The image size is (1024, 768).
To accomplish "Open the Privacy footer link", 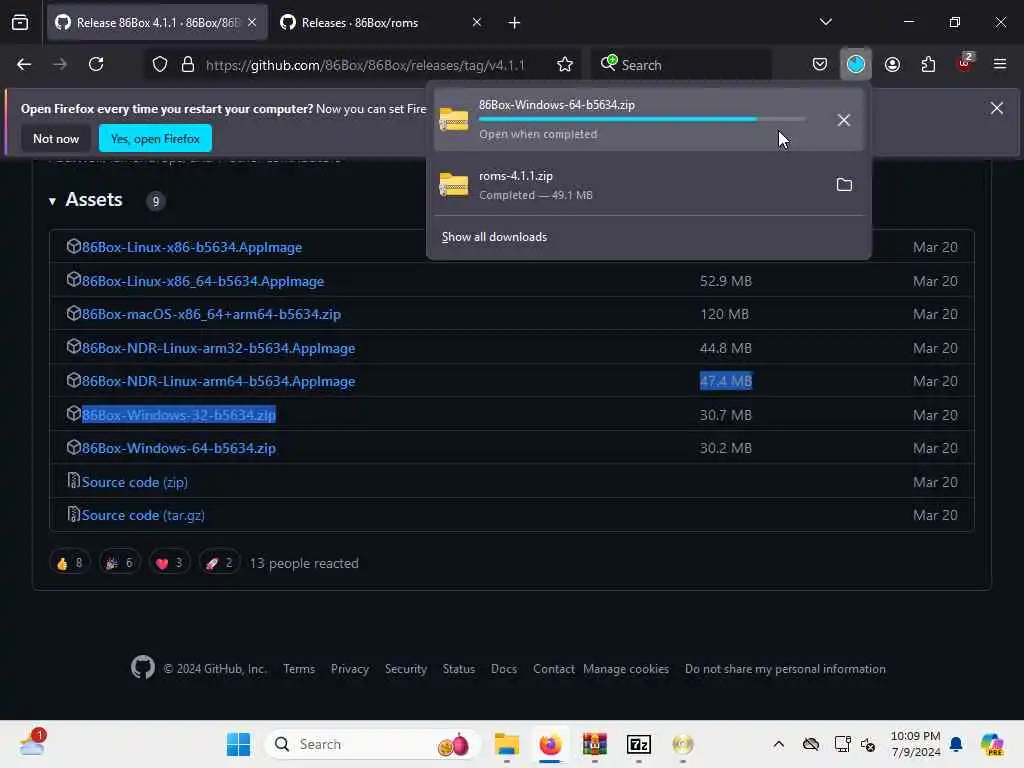I will tap(349, 669).
